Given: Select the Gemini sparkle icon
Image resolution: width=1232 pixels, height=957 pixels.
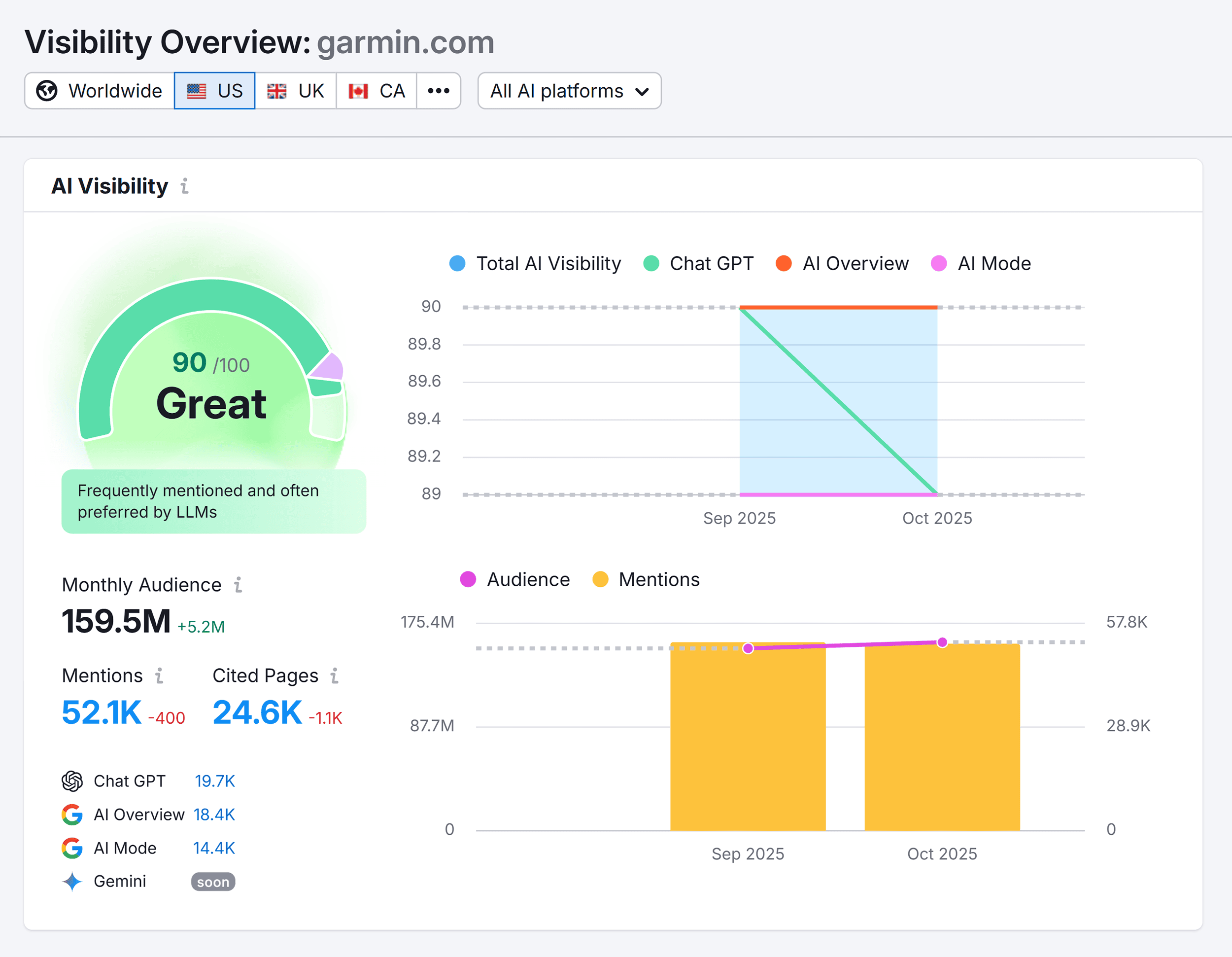Looking at the screenshot, I should pyautogui.click(x=71, y=882).
